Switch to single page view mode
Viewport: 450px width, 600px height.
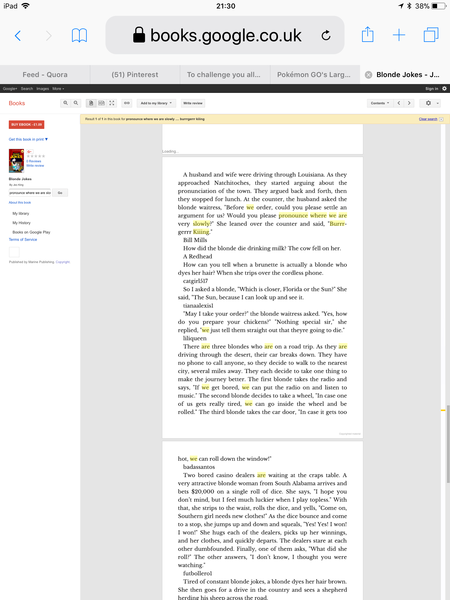[91, 103]
